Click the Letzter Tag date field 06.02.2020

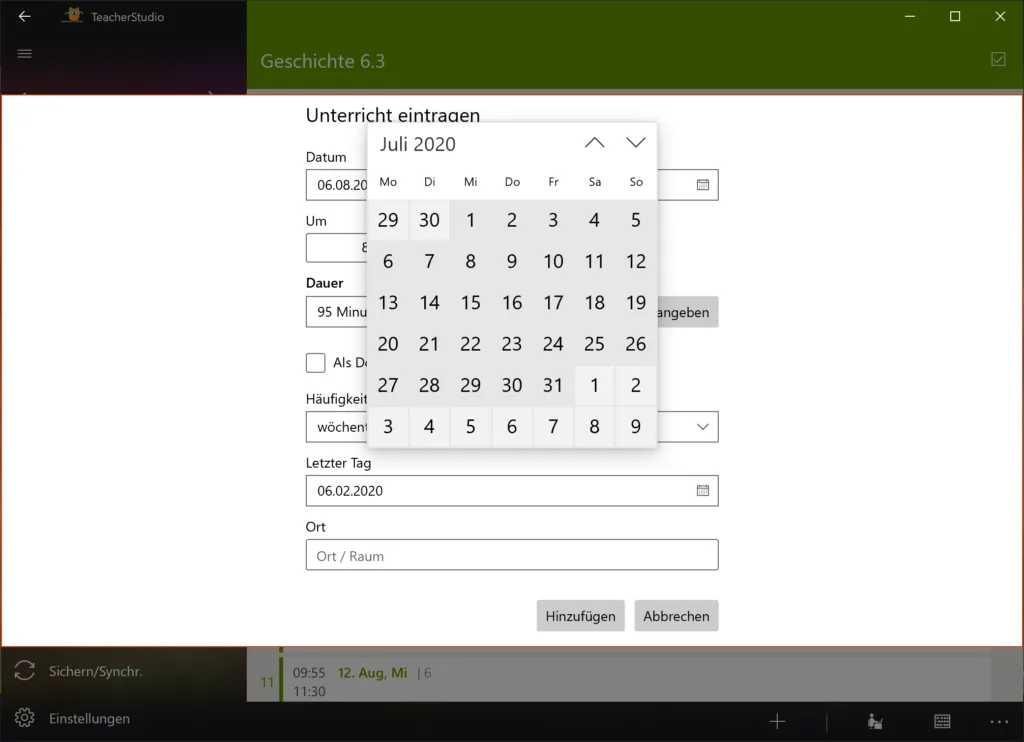point(512,491)
